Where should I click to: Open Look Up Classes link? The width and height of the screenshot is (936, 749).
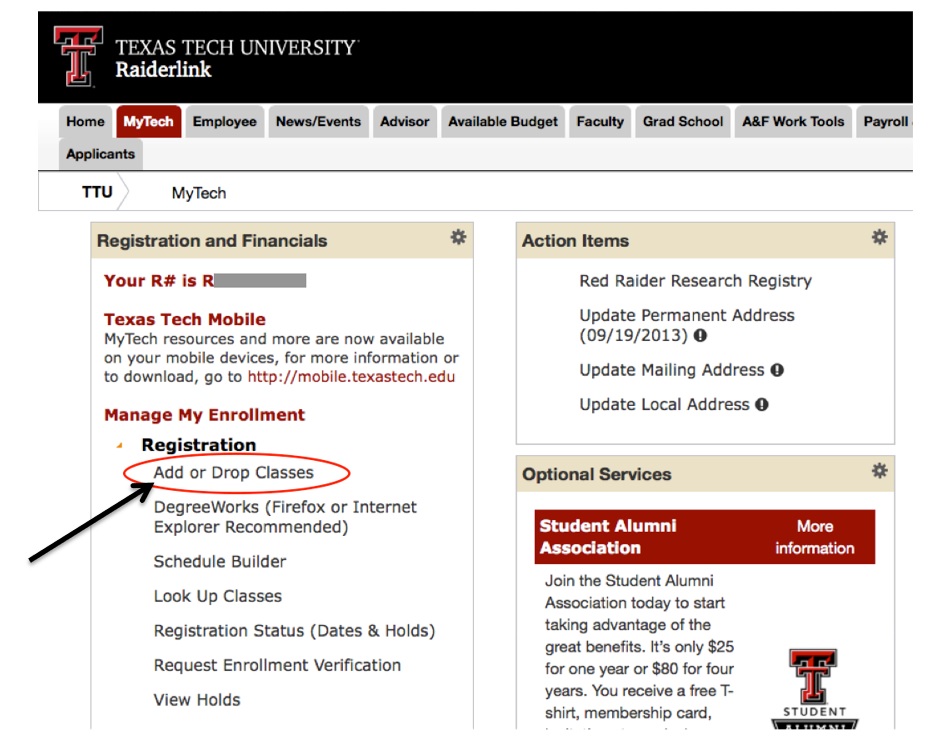tap(217, 596)
